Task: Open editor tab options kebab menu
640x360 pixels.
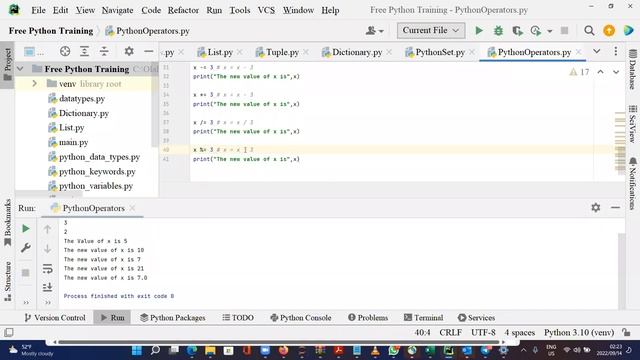Action: (x=616, y=51)
